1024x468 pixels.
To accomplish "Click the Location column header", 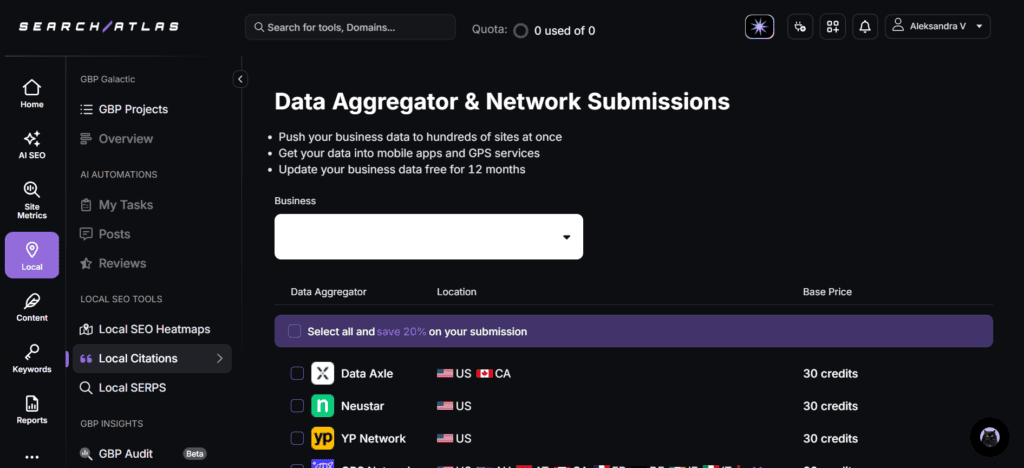I will pyautogui.click(x=456, y=292).
